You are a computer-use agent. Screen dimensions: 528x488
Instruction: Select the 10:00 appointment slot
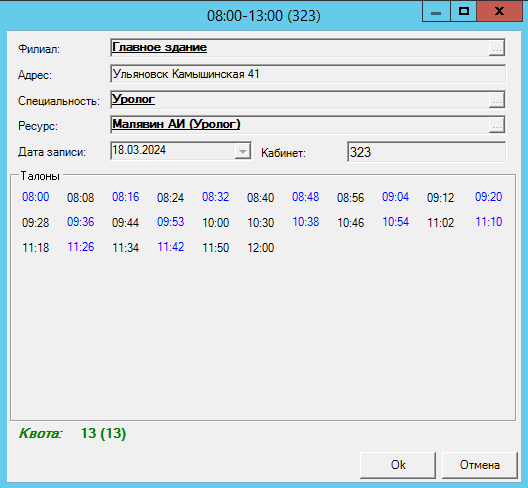pyautogui.click(x=216, y=223)
